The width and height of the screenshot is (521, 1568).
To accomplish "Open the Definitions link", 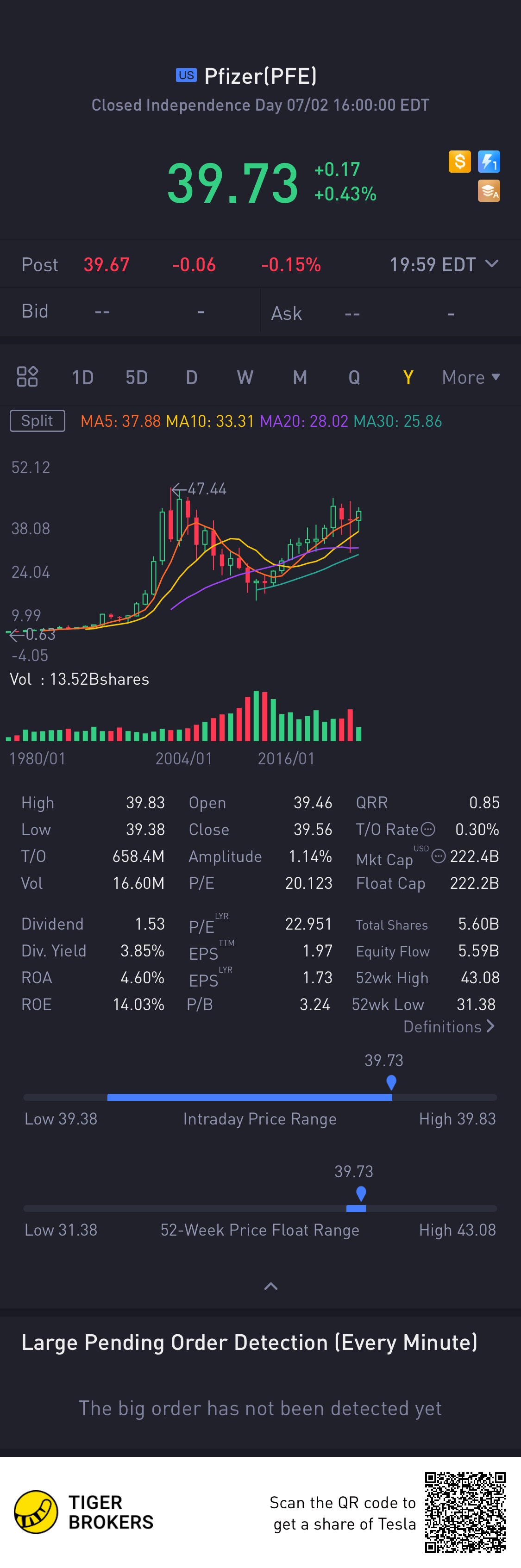I will pyautogui.click(x=449, y=1026).
